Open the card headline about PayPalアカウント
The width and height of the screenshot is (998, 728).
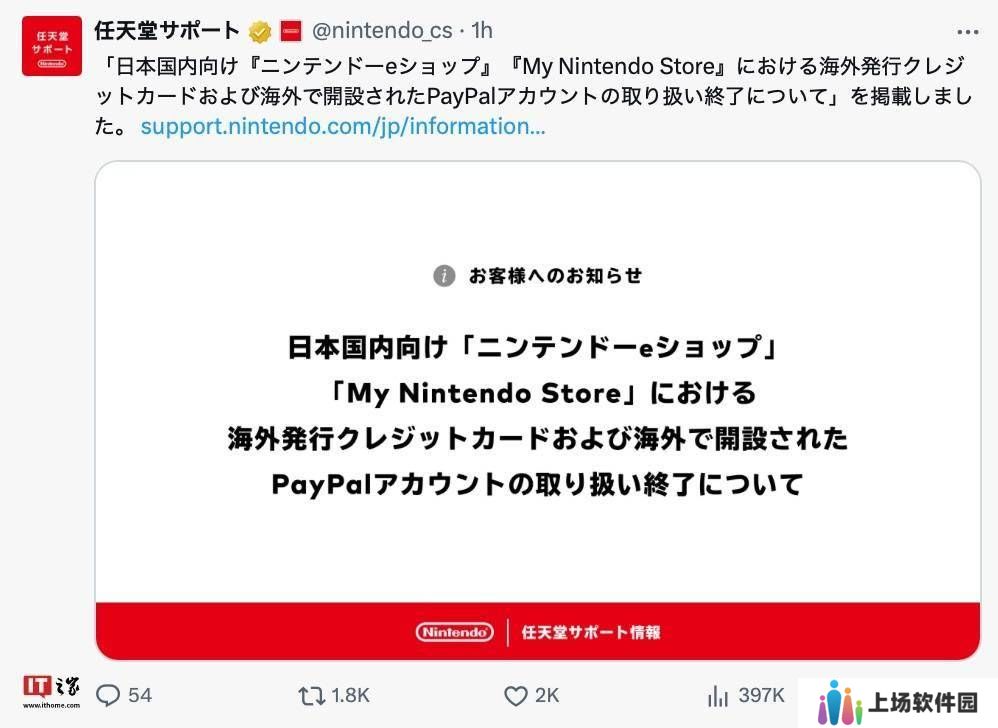(x=537, y=484)
